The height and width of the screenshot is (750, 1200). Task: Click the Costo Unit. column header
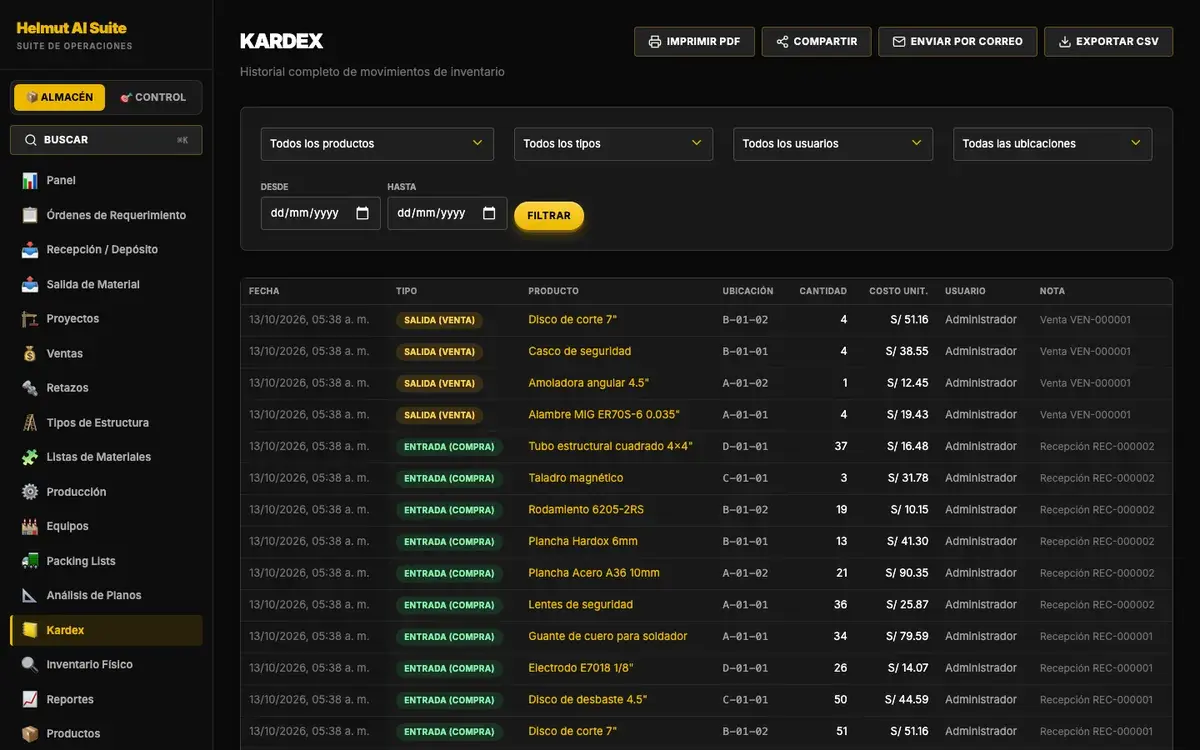point(898,291)
